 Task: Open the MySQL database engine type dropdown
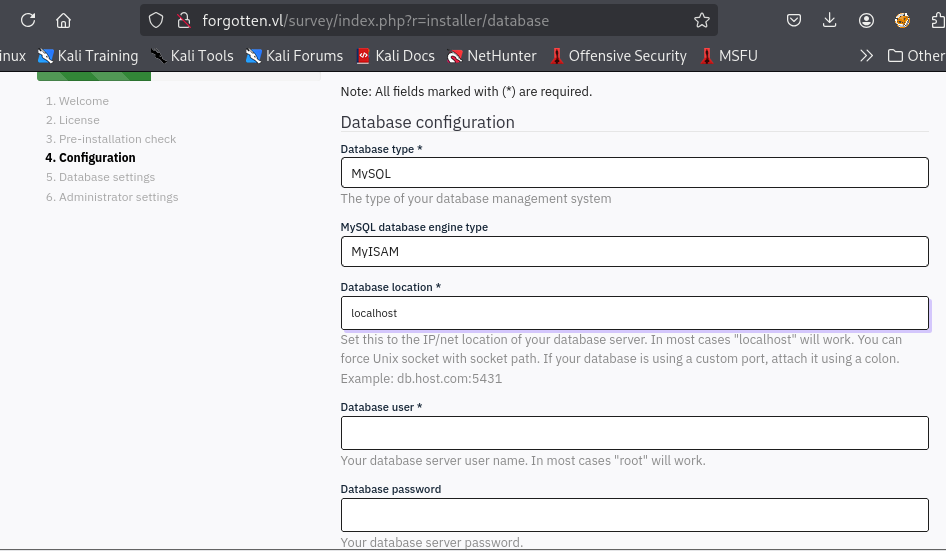point(634,251)
